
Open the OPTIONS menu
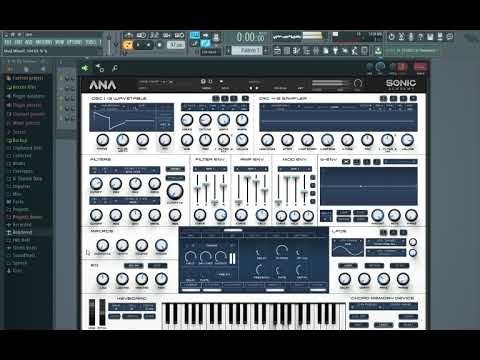point(74,42)
